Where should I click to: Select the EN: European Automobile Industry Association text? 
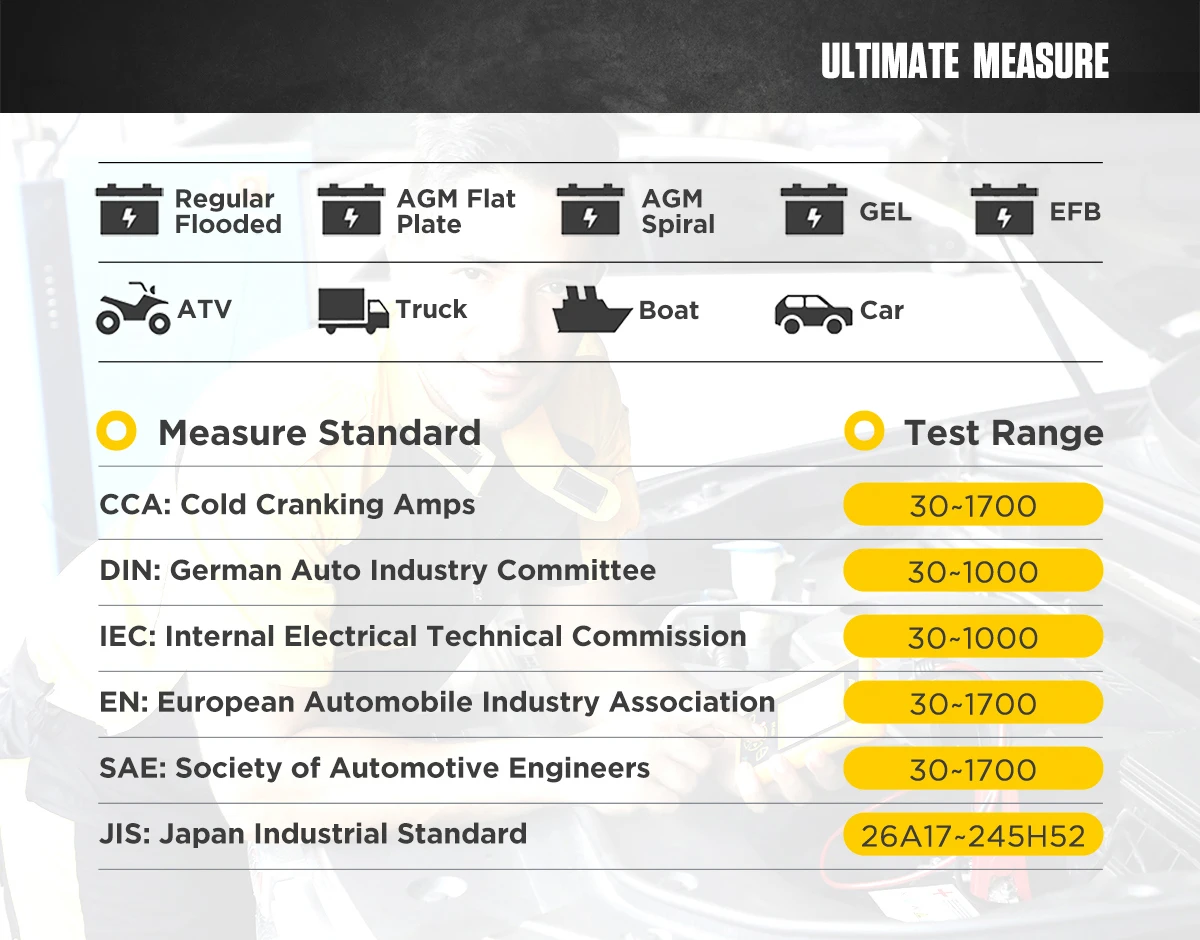point(437,702)
